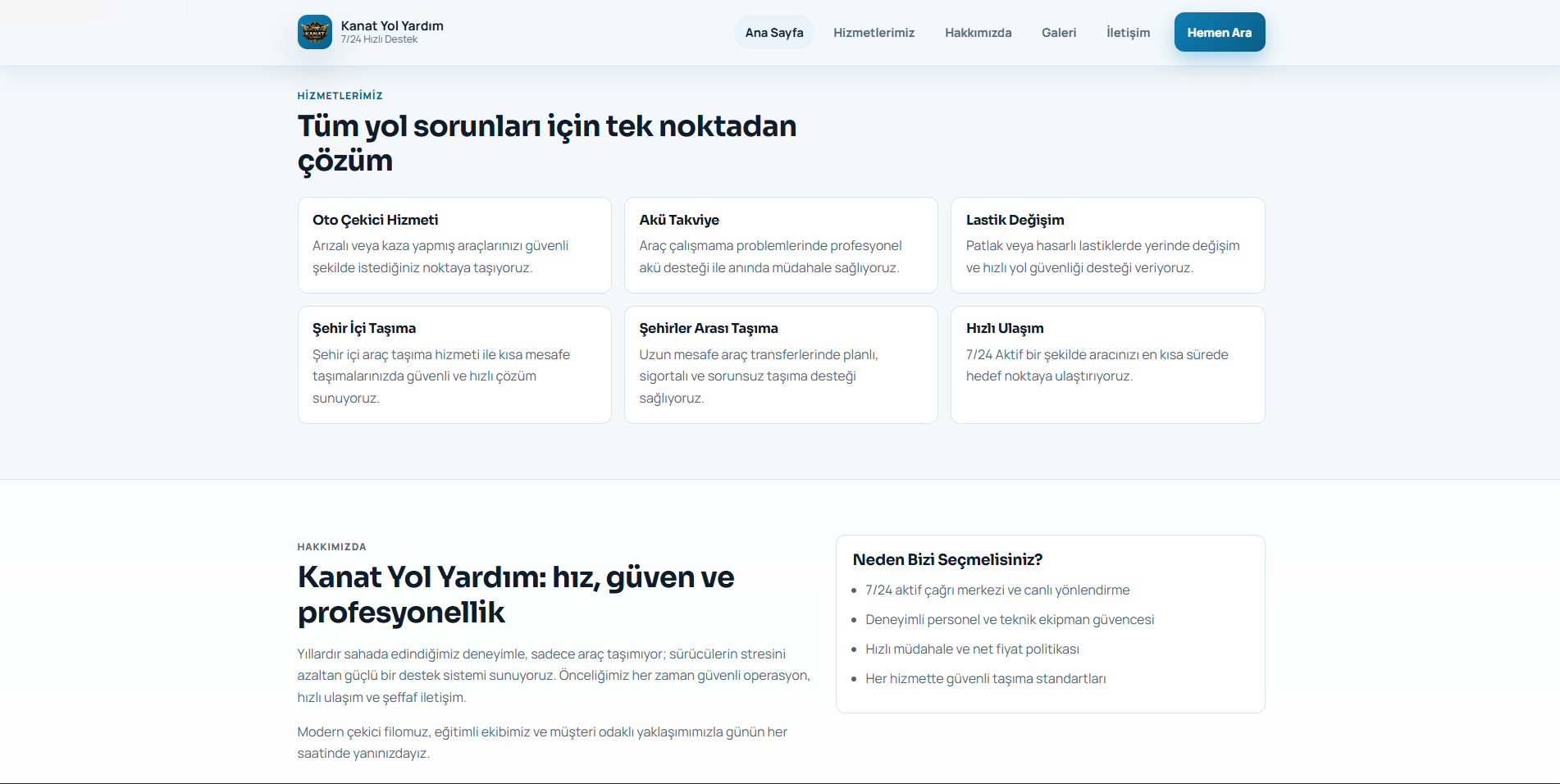This screenshot has width=1560, height=784.
Task: Click the HİZMETLERİMİZ section label
Action: [339, 95]
